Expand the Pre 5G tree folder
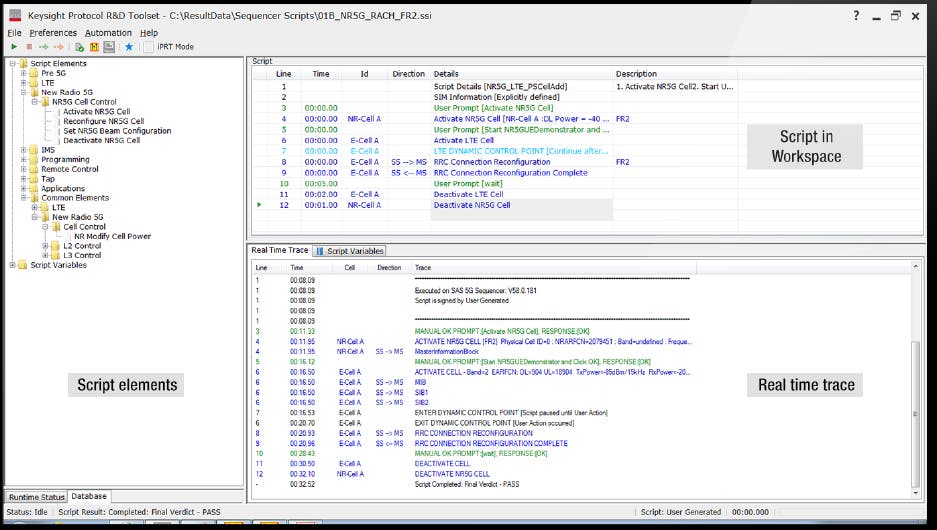The width and height of the screenshot is (937, 530). [23, 73]
